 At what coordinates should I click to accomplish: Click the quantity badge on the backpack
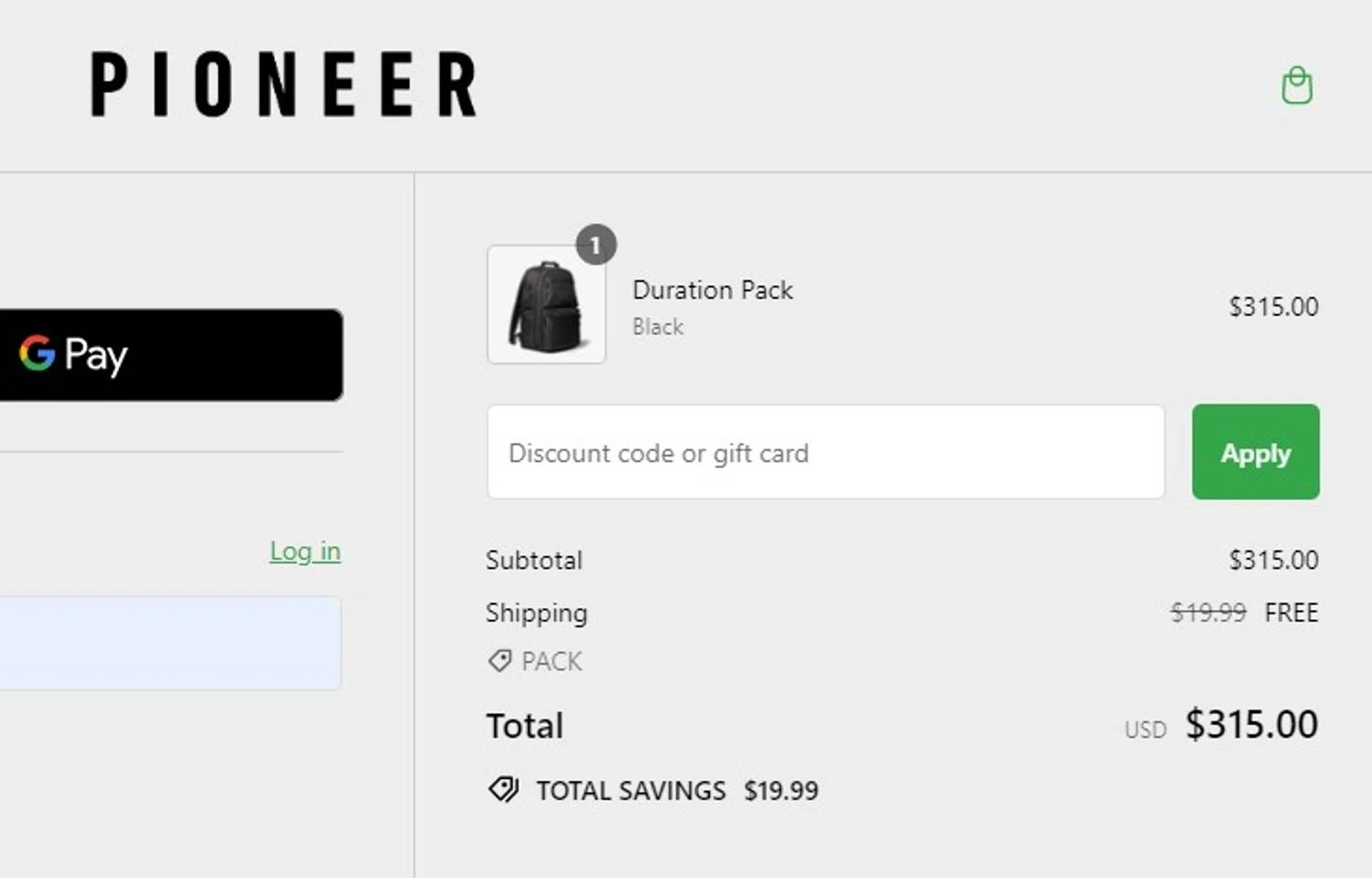595,245
